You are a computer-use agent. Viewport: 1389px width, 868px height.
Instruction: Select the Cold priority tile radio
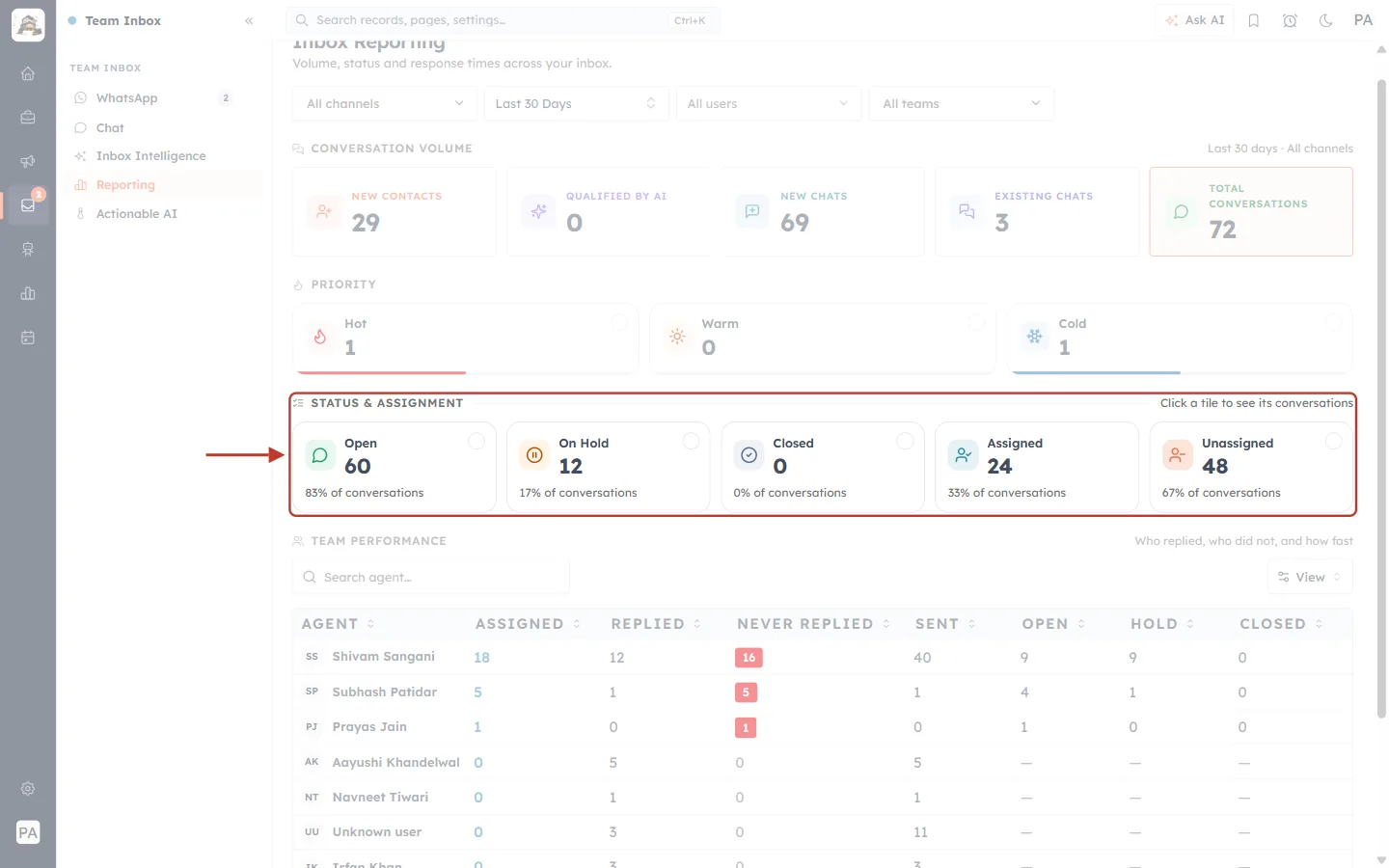click(x=1333, y=322)
